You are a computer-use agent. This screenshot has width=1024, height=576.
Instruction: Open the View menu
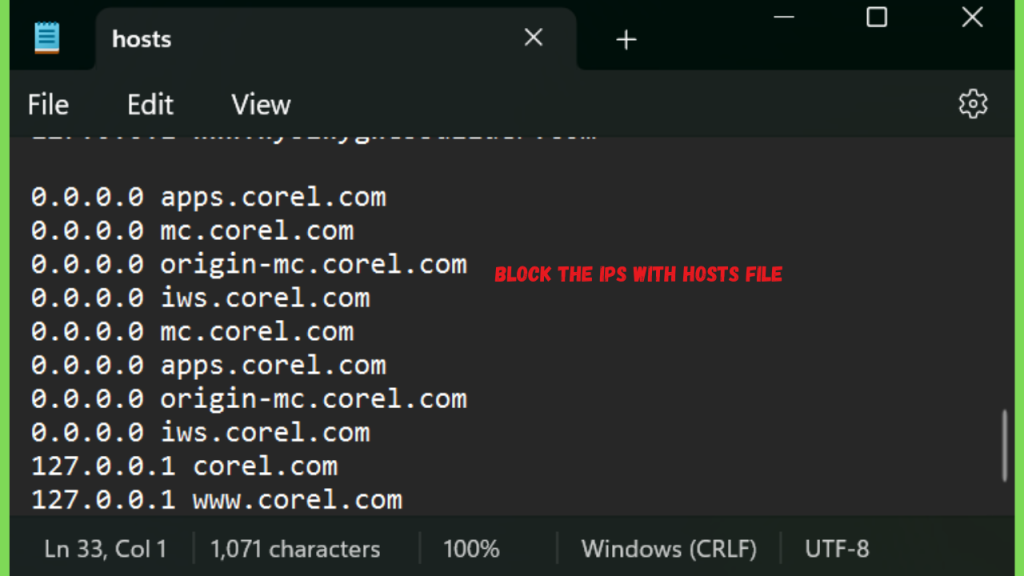(x=261, y=105)
